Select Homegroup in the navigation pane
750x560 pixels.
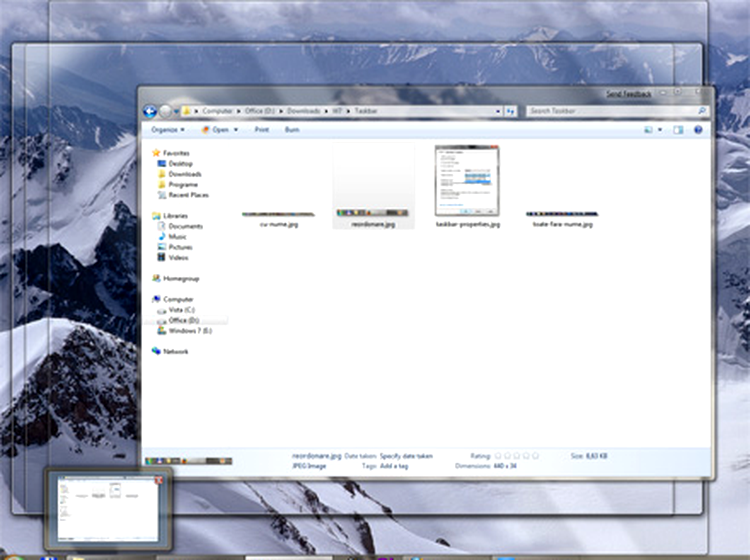181,279
